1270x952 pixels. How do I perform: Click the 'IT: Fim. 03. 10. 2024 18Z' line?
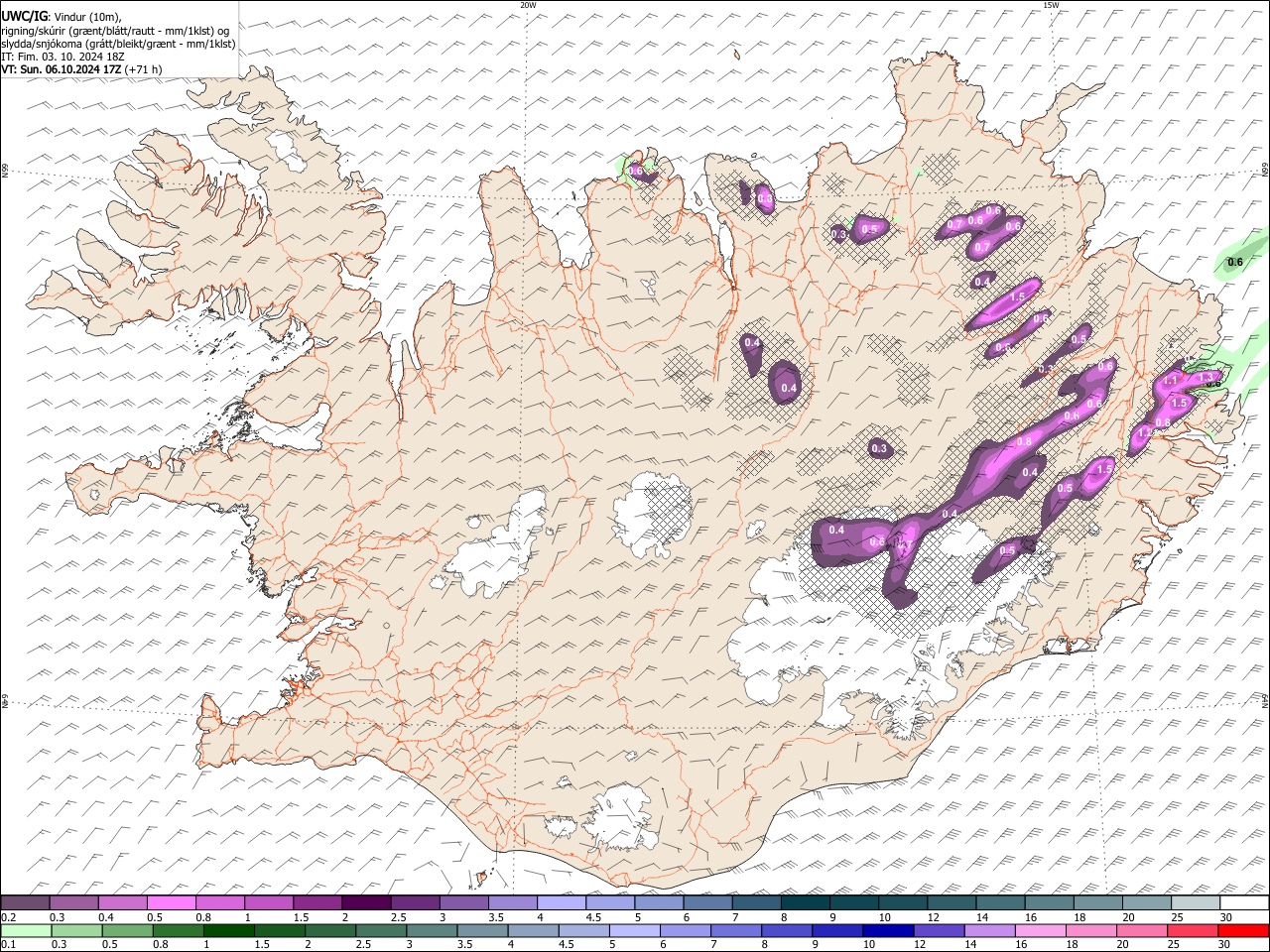(63, 57)
